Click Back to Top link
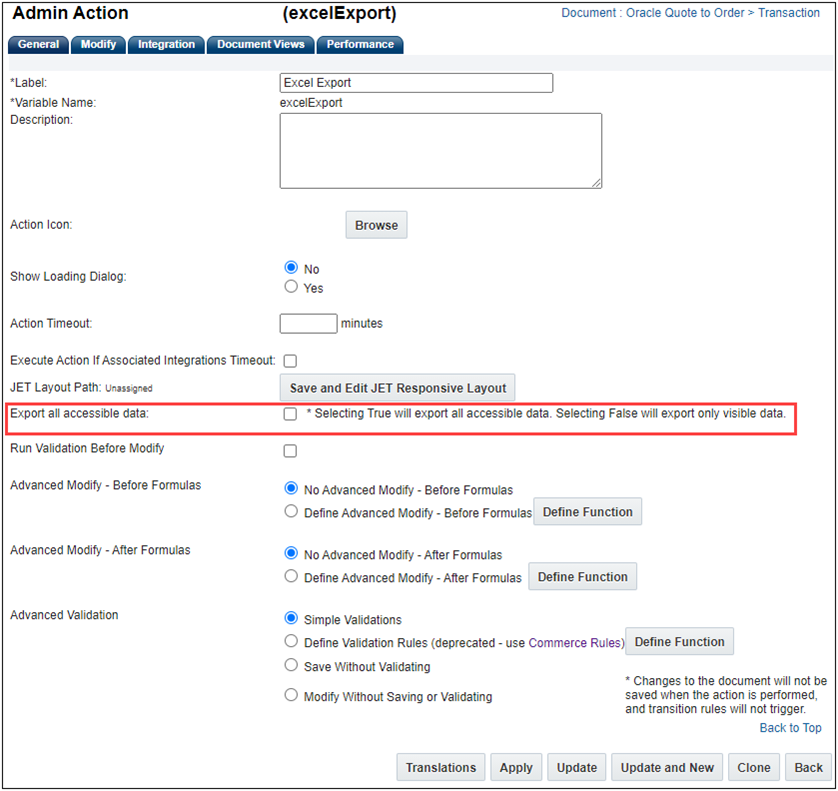The image size is (838, 791). tap(790, 727)
